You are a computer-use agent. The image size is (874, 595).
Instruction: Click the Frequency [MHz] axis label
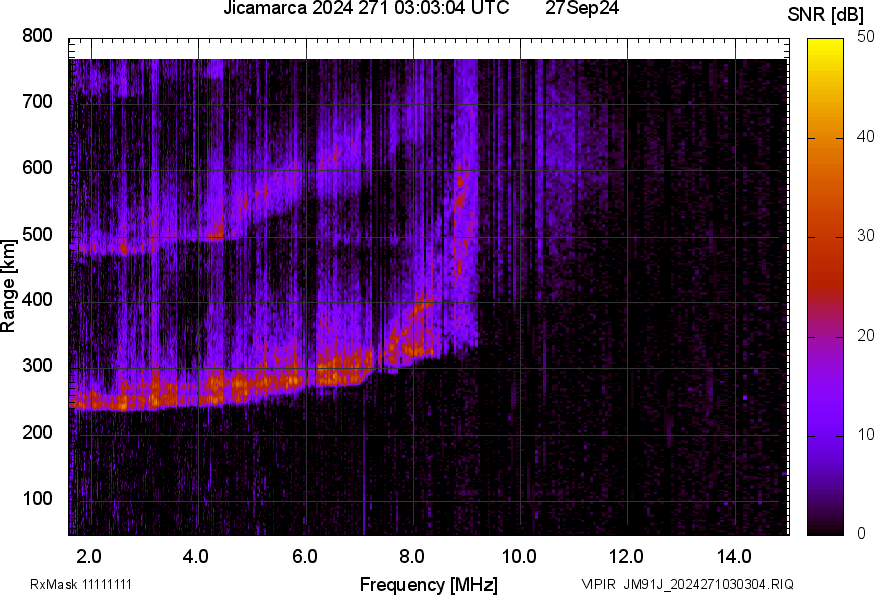pyautogui.click(x=428, y=584)
